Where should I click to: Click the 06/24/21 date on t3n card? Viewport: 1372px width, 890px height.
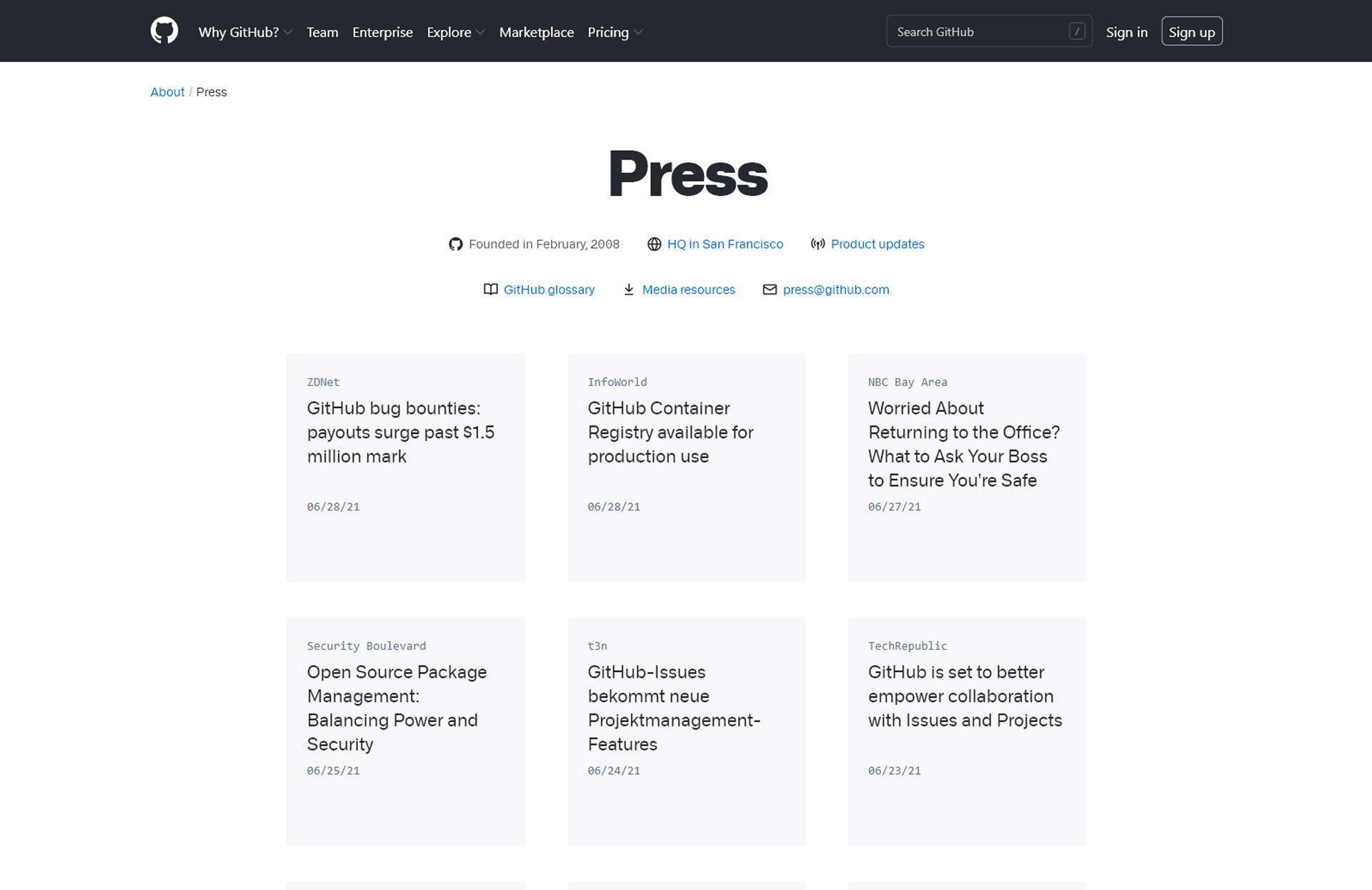[614, 771]
